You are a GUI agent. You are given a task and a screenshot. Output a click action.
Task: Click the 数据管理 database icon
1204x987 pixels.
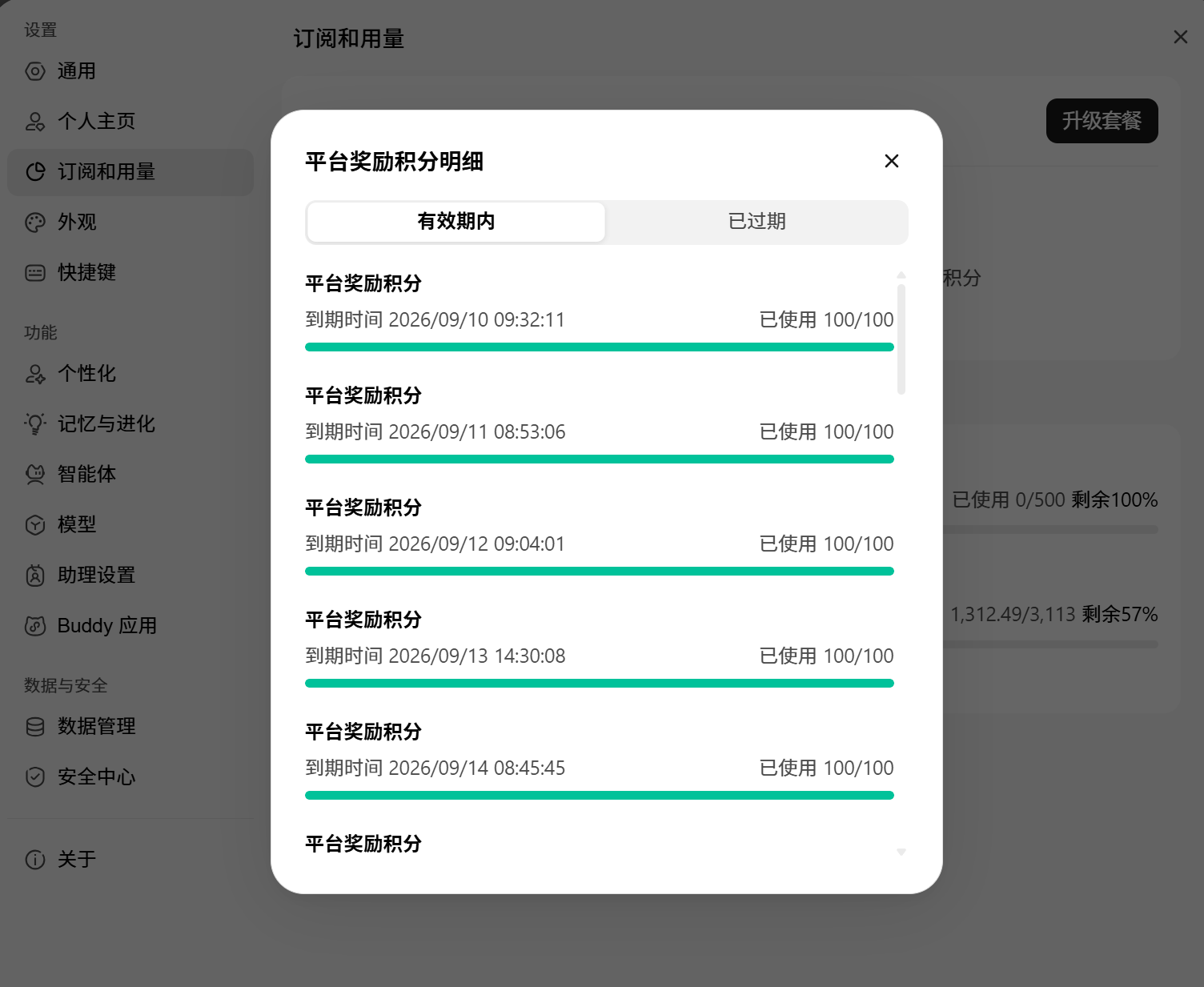click(x=35, y=727)
